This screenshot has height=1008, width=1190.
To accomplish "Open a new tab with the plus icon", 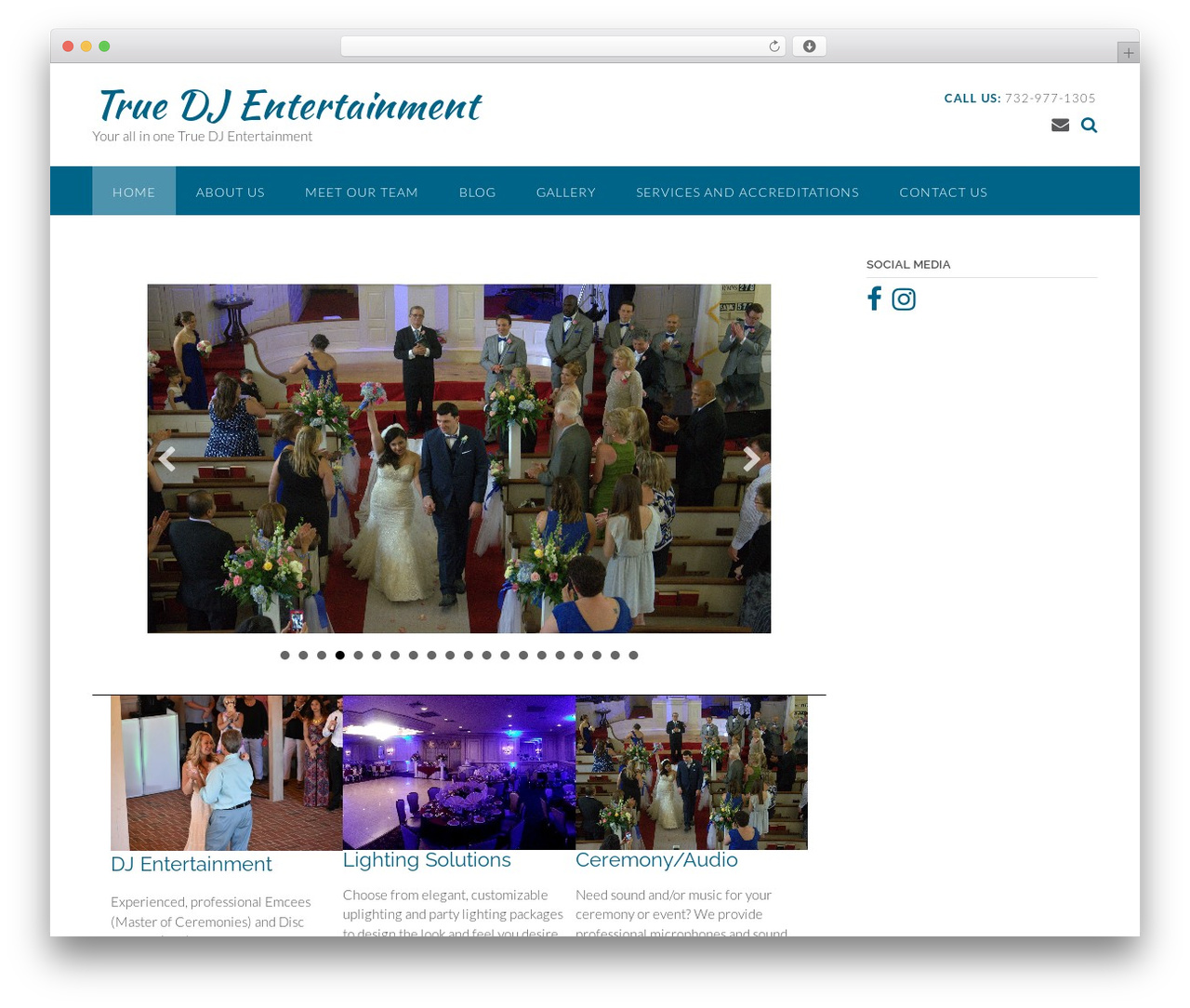I will pyautogui.click(x=1129, y=53).
